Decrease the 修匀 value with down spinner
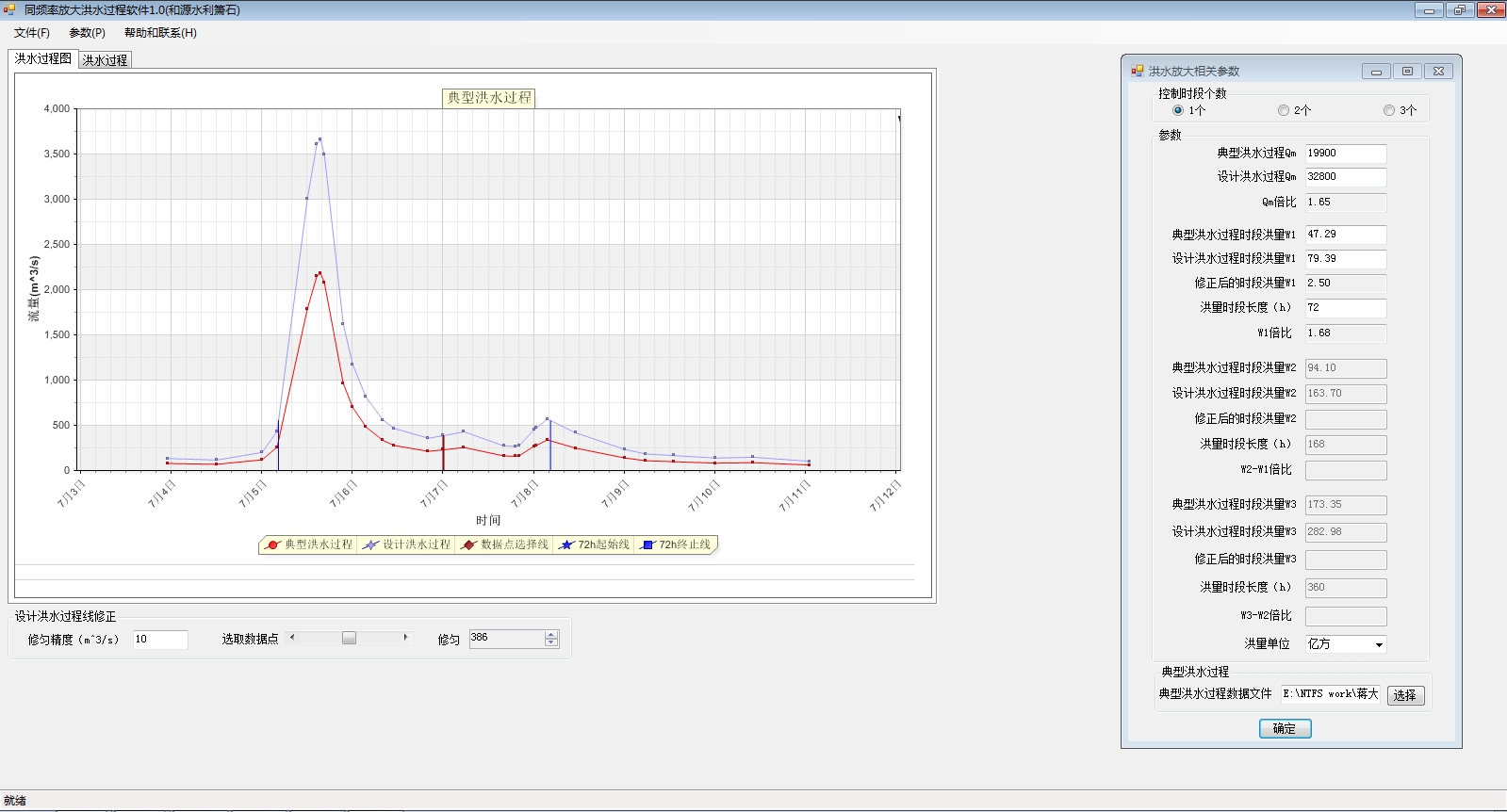This screenshot has height=812, width=1507. click(x=551, y=643)
